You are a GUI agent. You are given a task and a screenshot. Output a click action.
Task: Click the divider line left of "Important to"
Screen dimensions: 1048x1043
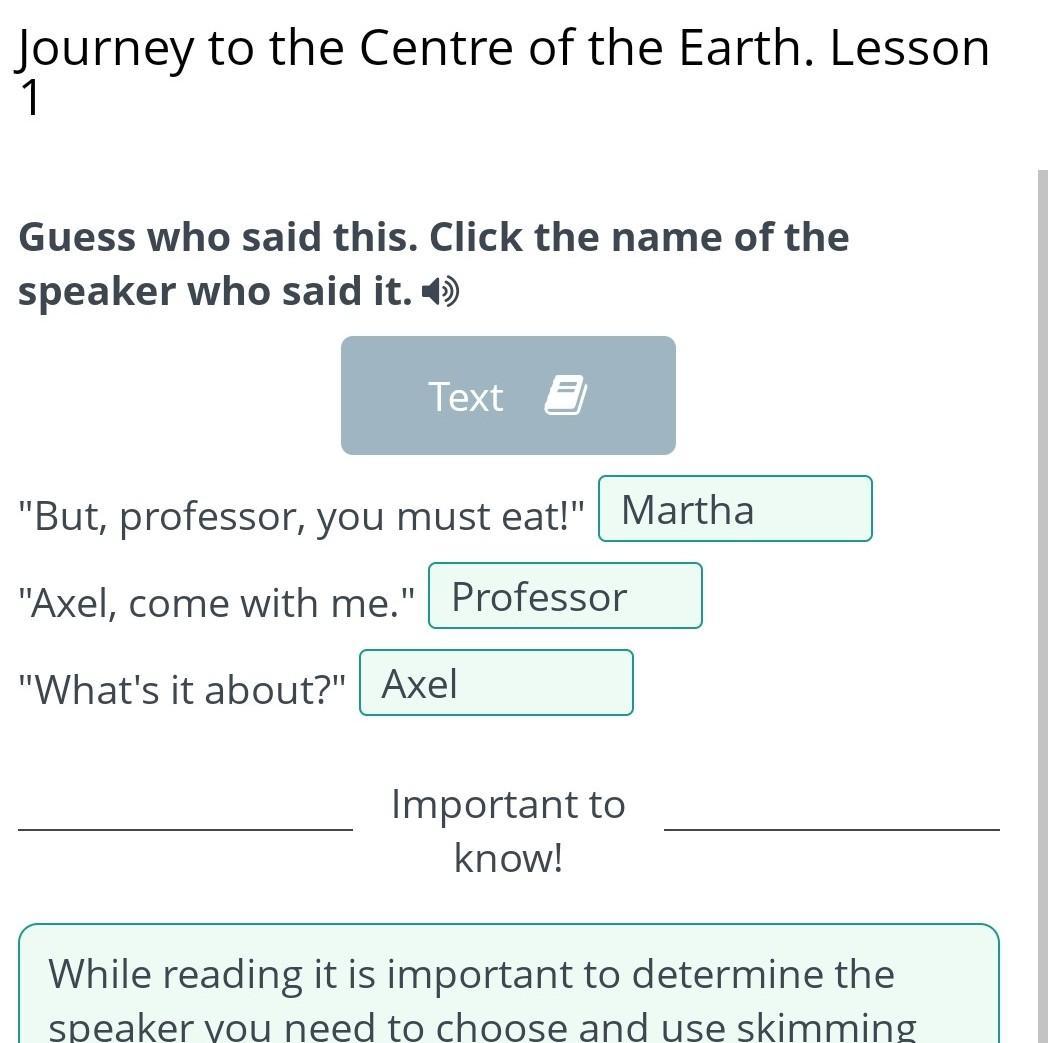[185, 830]
